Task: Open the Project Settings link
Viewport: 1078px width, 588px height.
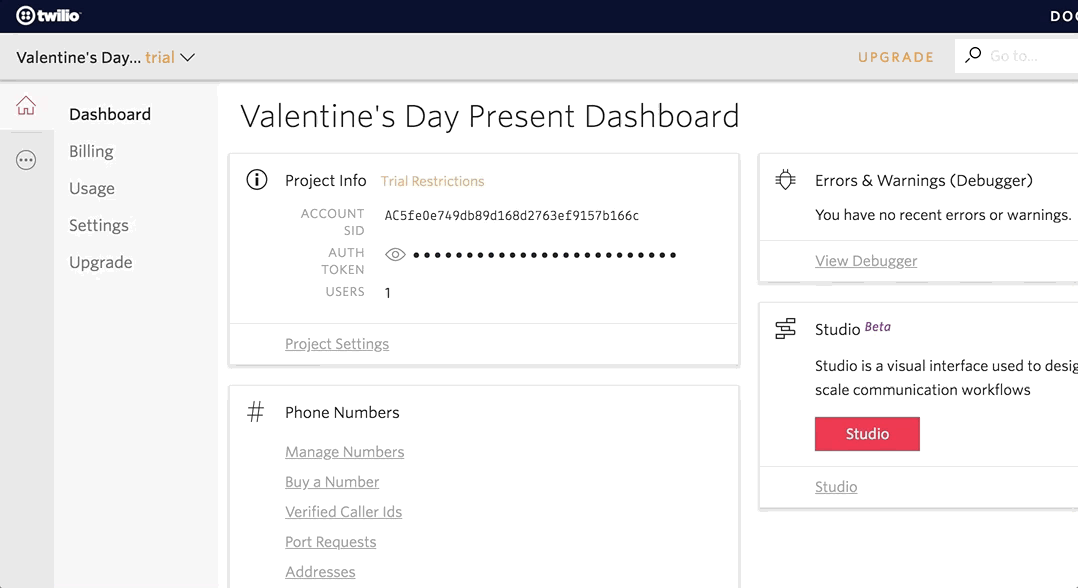Action: point(337,344)
